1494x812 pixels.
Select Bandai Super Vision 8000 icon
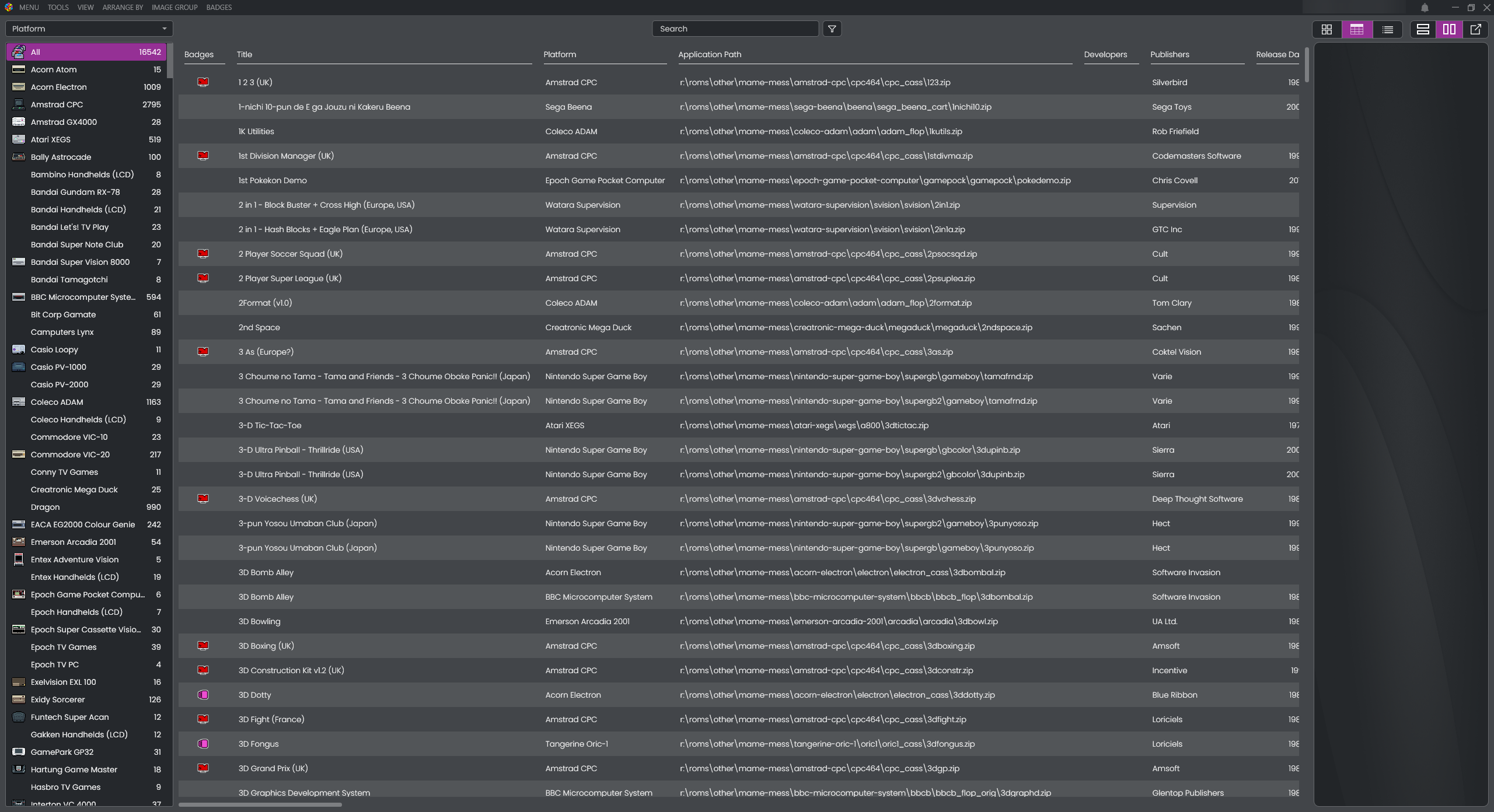[x=19, y=262]
